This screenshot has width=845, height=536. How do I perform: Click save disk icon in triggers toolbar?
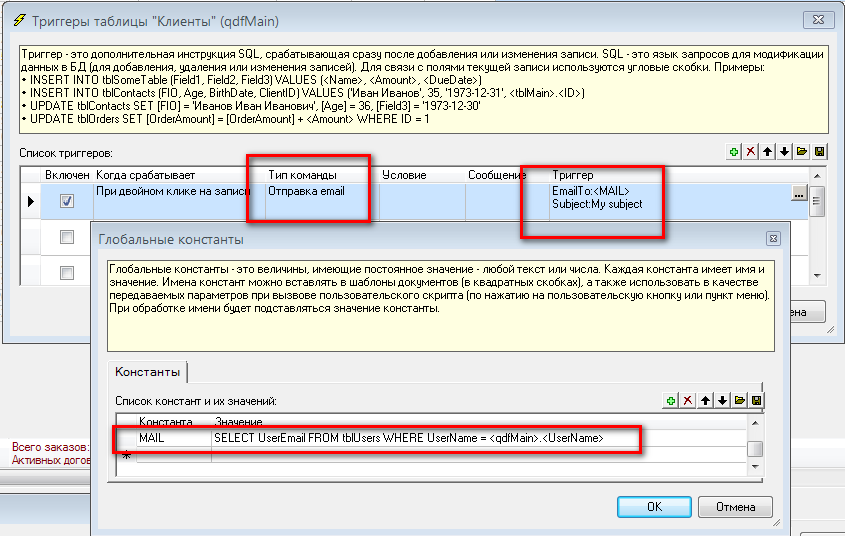(x=820, y=152)
